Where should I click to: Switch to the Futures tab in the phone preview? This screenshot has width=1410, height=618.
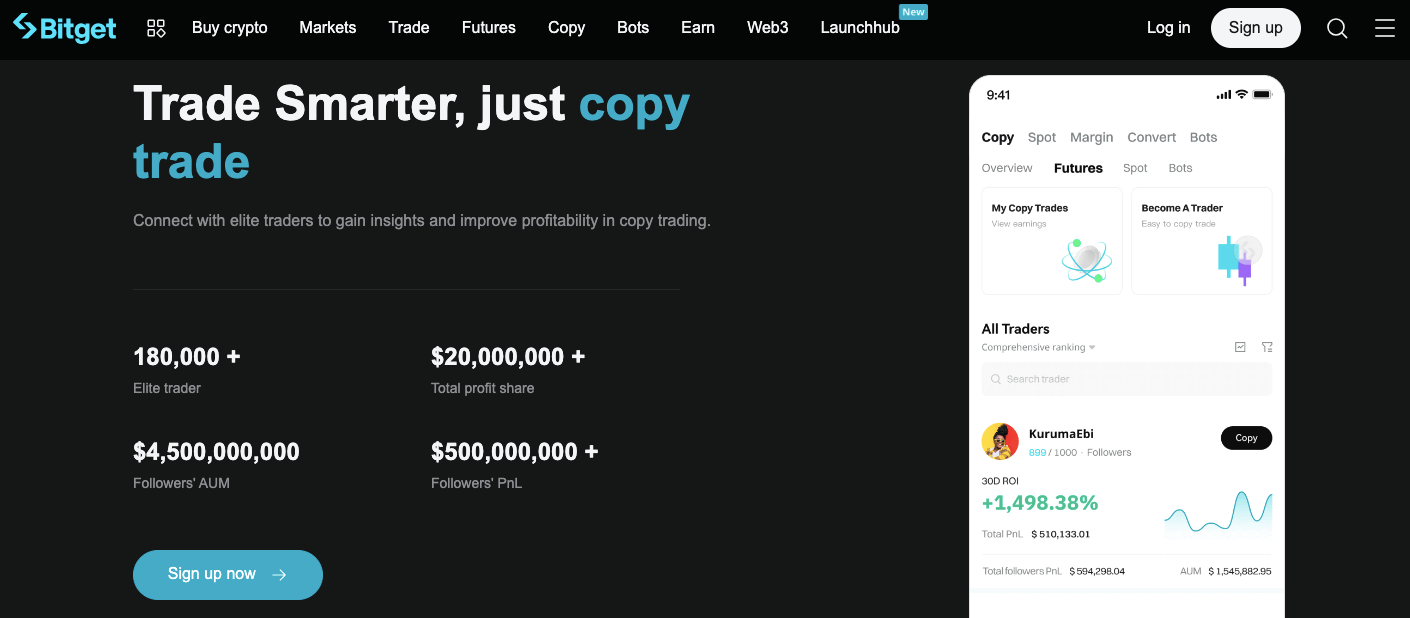[x=1078, y=168]
